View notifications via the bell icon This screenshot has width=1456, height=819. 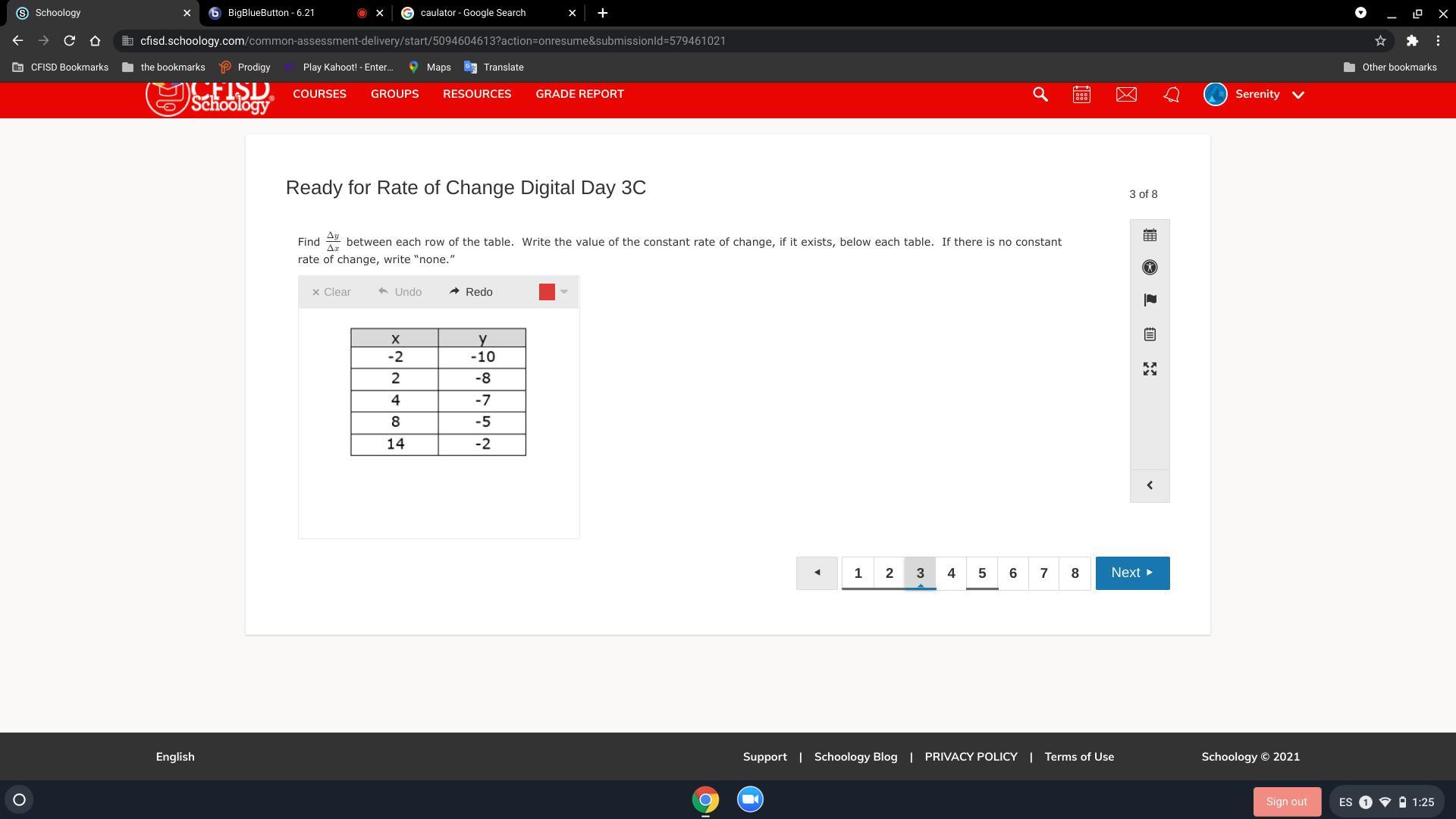[x=1170, y=94]
